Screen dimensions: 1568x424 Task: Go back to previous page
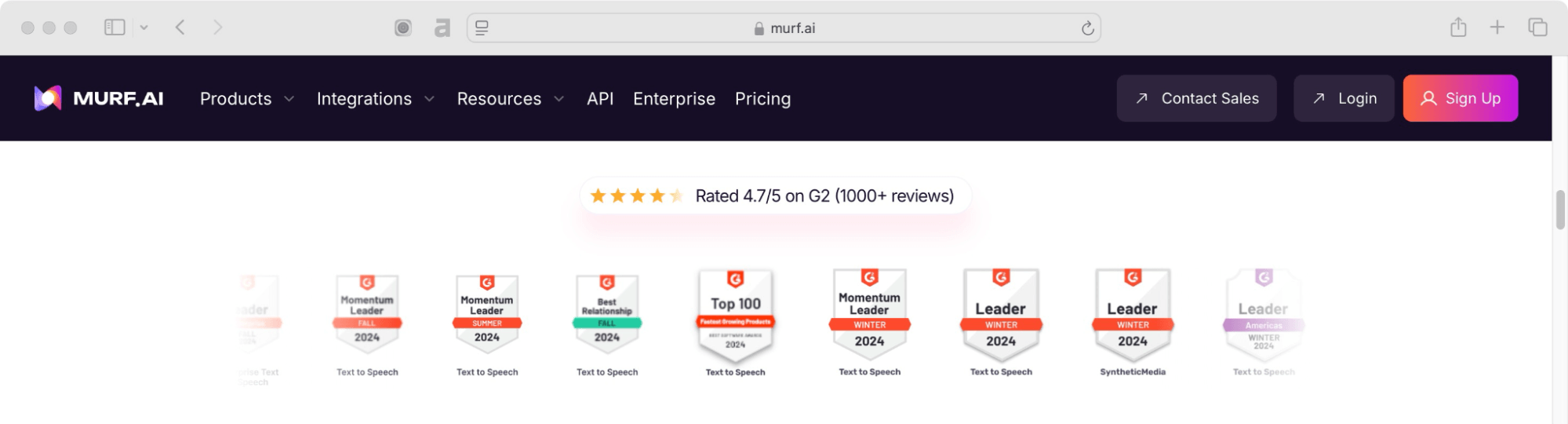click(x=180, y=27)
